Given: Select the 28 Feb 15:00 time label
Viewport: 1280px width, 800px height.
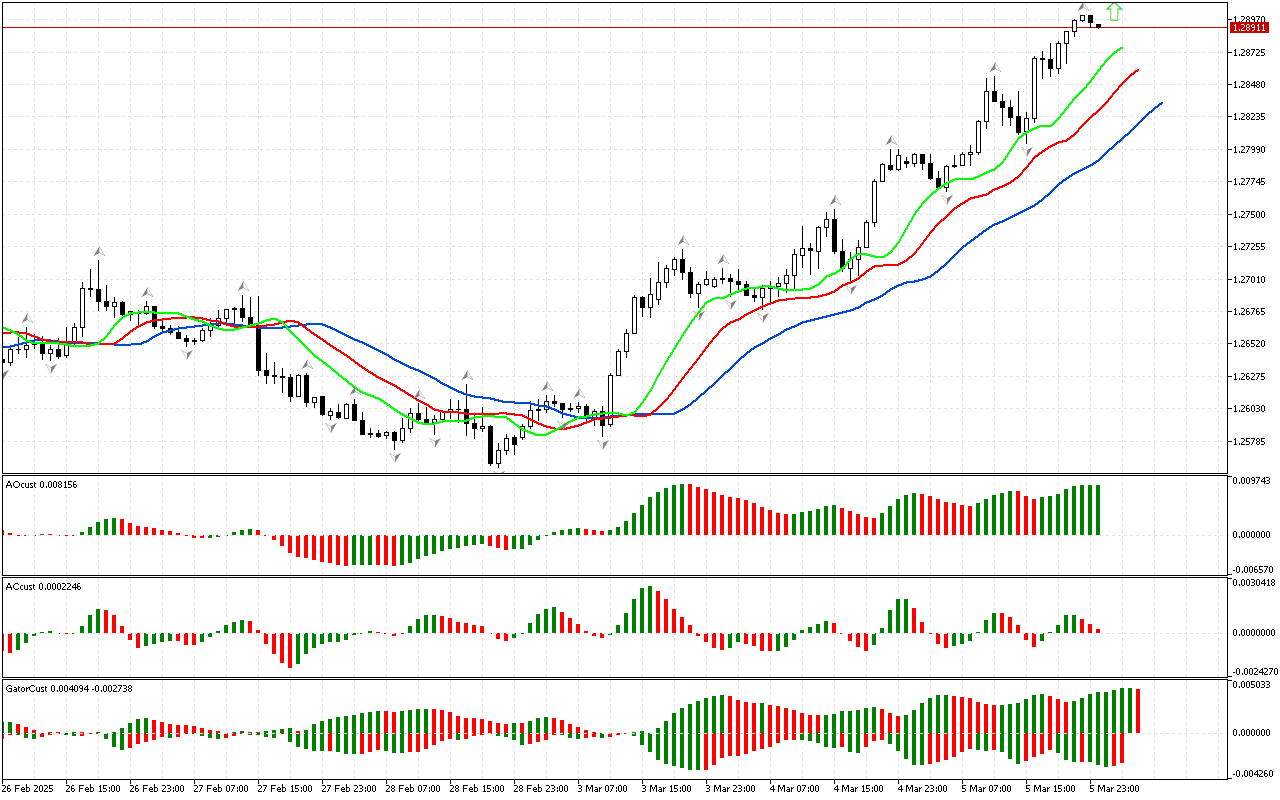Looking at the screenshot, I should click(476, 789).
